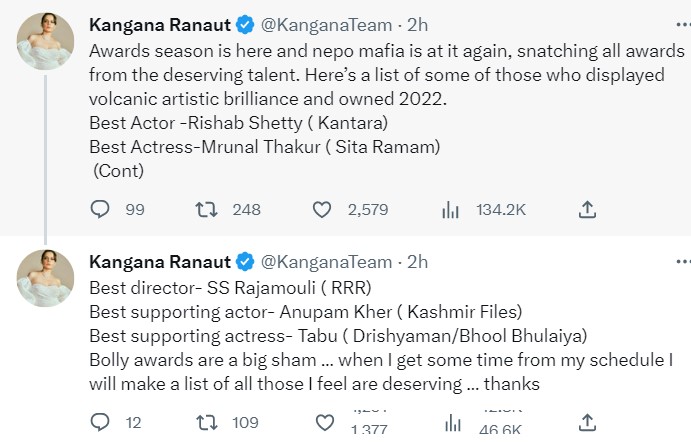Click @KanganaTeam handle on second tweet
The image size is (691, 442).
pos(326,262)
